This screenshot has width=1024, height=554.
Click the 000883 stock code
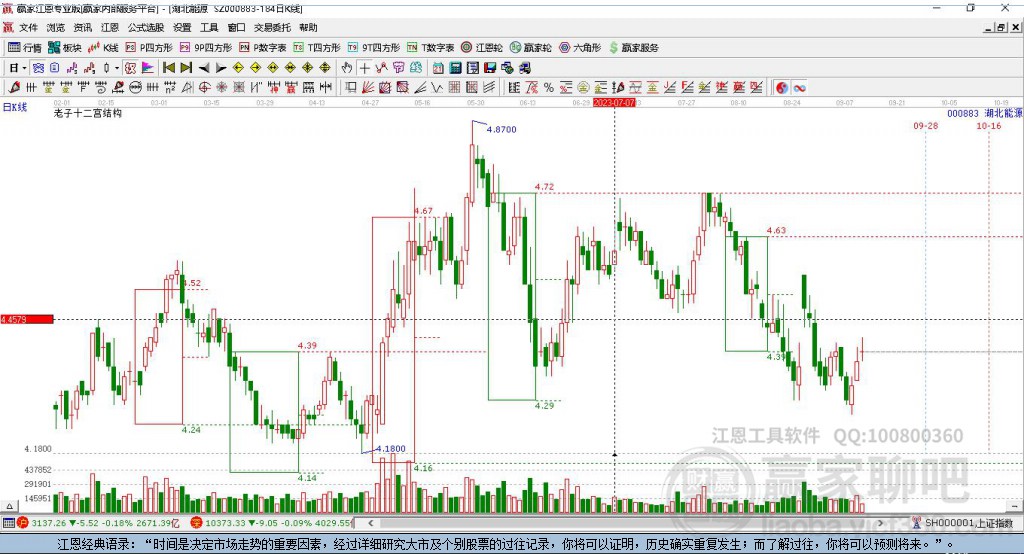(x=963, y=113)
